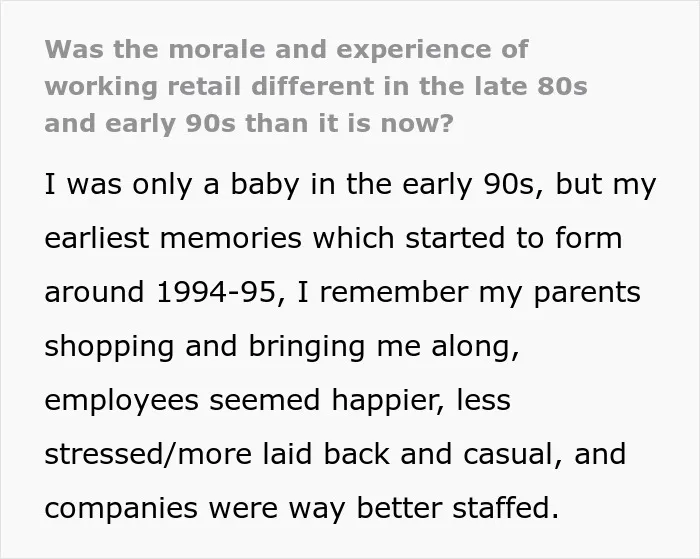Click the word 'staffed' at the paragraph's end
700x559 pixels.
(501, 508)
